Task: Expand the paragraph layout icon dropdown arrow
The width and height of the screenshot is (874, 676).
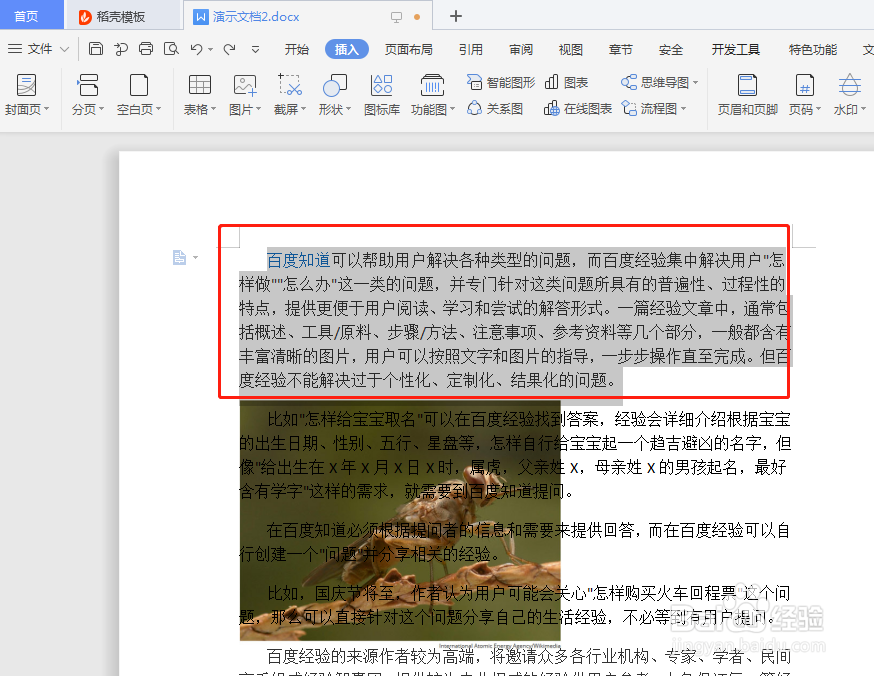Action: tap(196, 257)
